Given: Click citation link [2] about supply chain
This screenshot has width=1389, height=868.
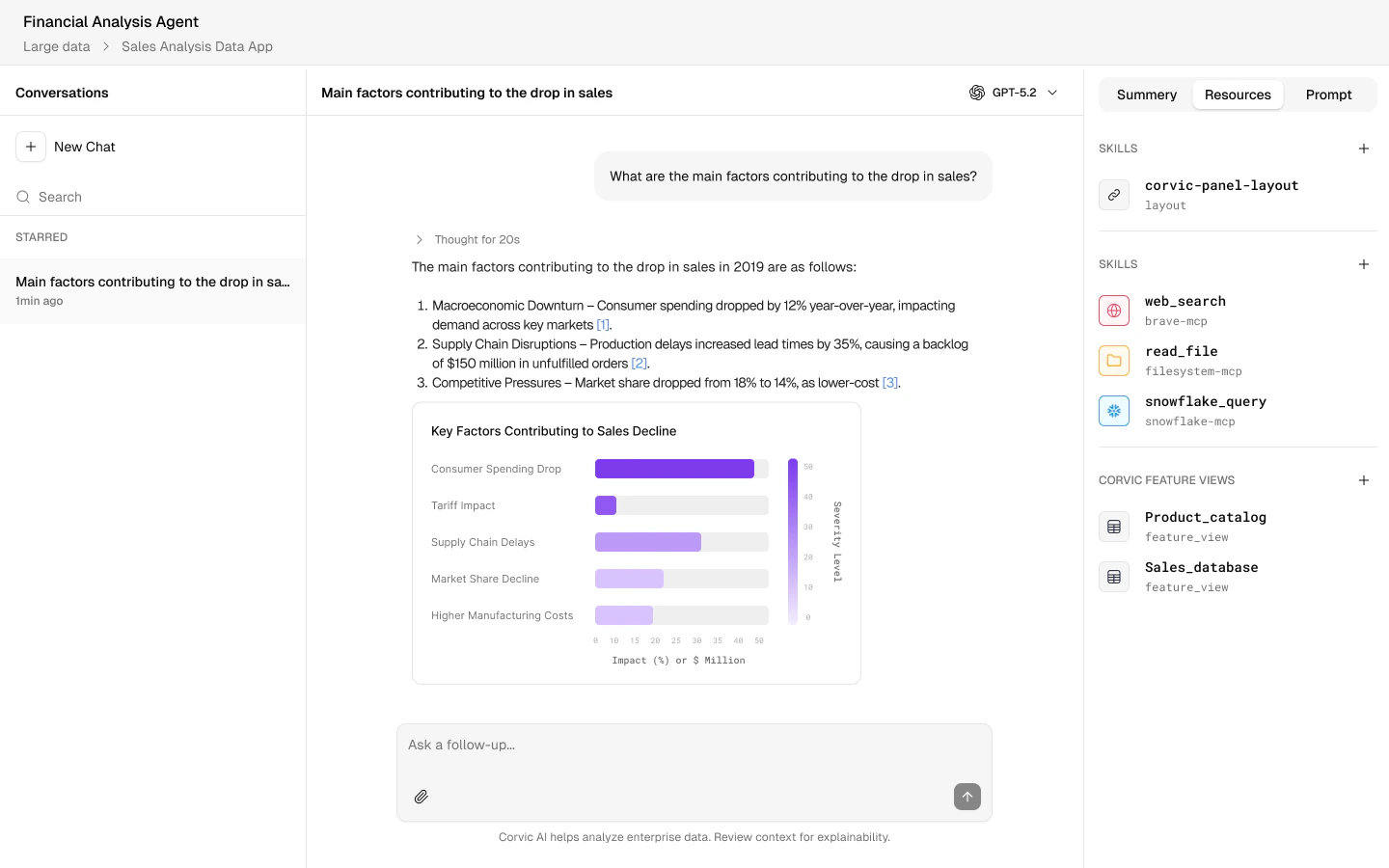Looking at the screenshot, I should (639, 364).
